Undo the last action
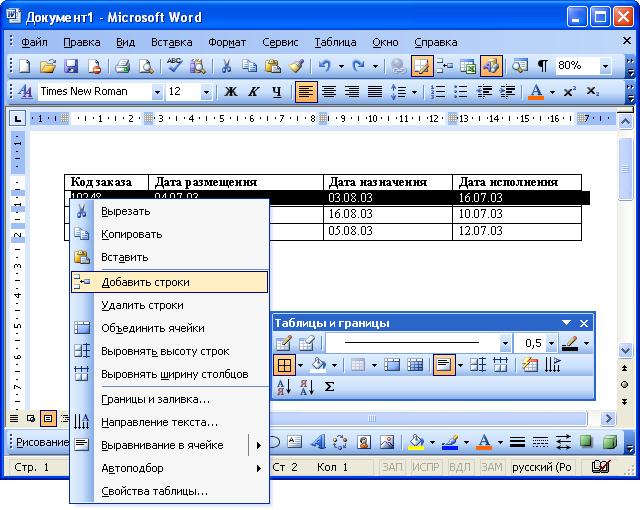This screenshot has height=510, width=640. (324, 66)
